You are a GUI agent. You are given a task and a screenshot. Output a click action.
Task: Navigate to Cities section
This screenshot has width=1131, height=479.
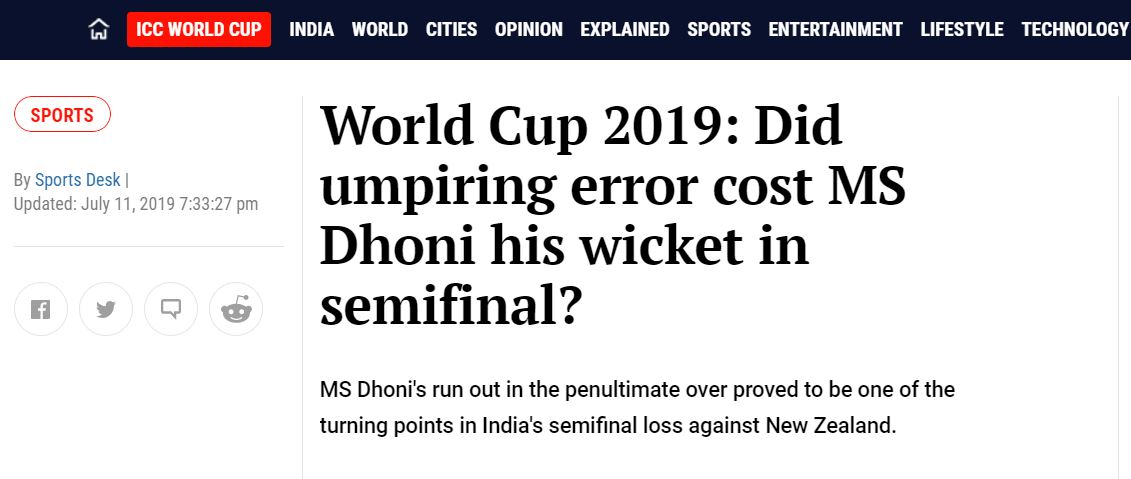[452, 30]
